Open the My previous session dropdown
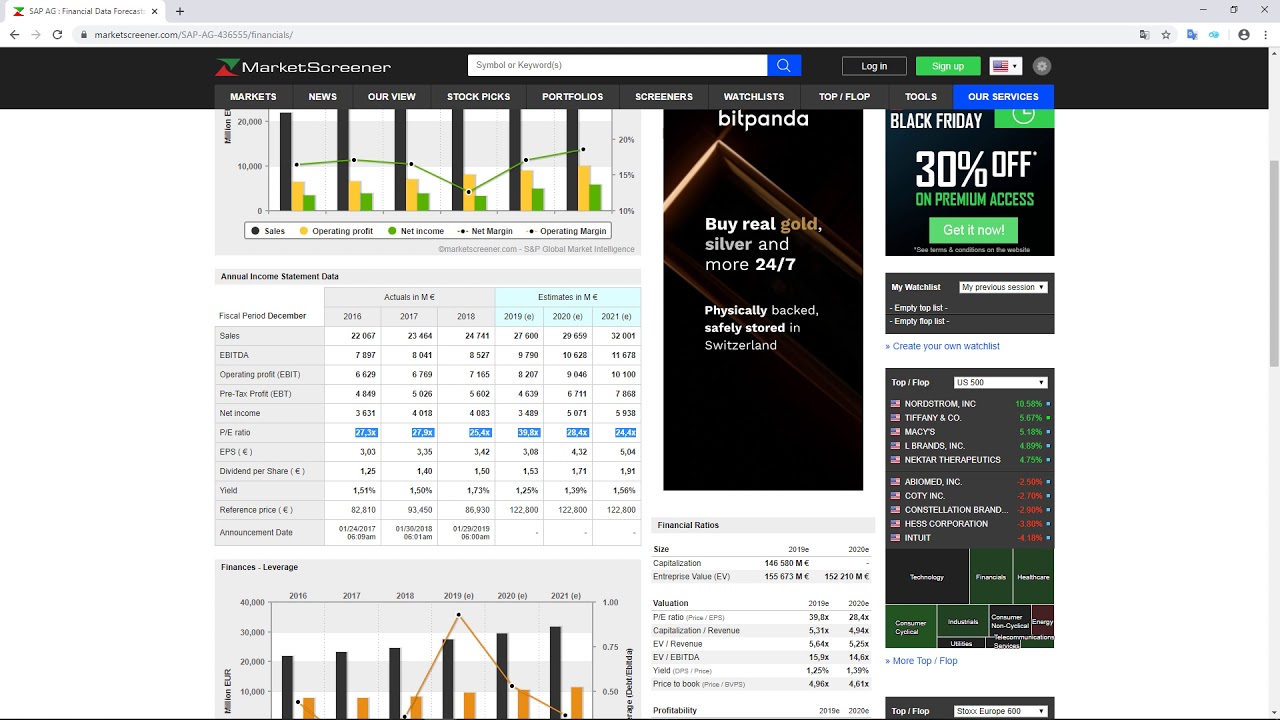 tap(1003, 287)
